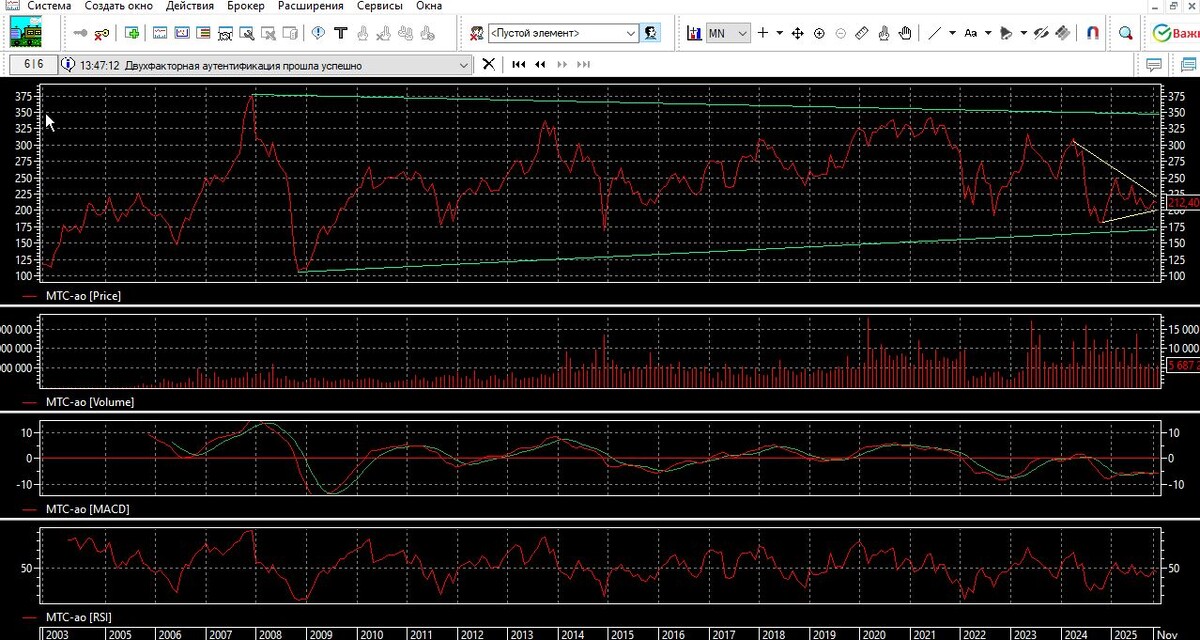
Task: Toggle the hide drawings eye icon
Action: click(1040, 33)
